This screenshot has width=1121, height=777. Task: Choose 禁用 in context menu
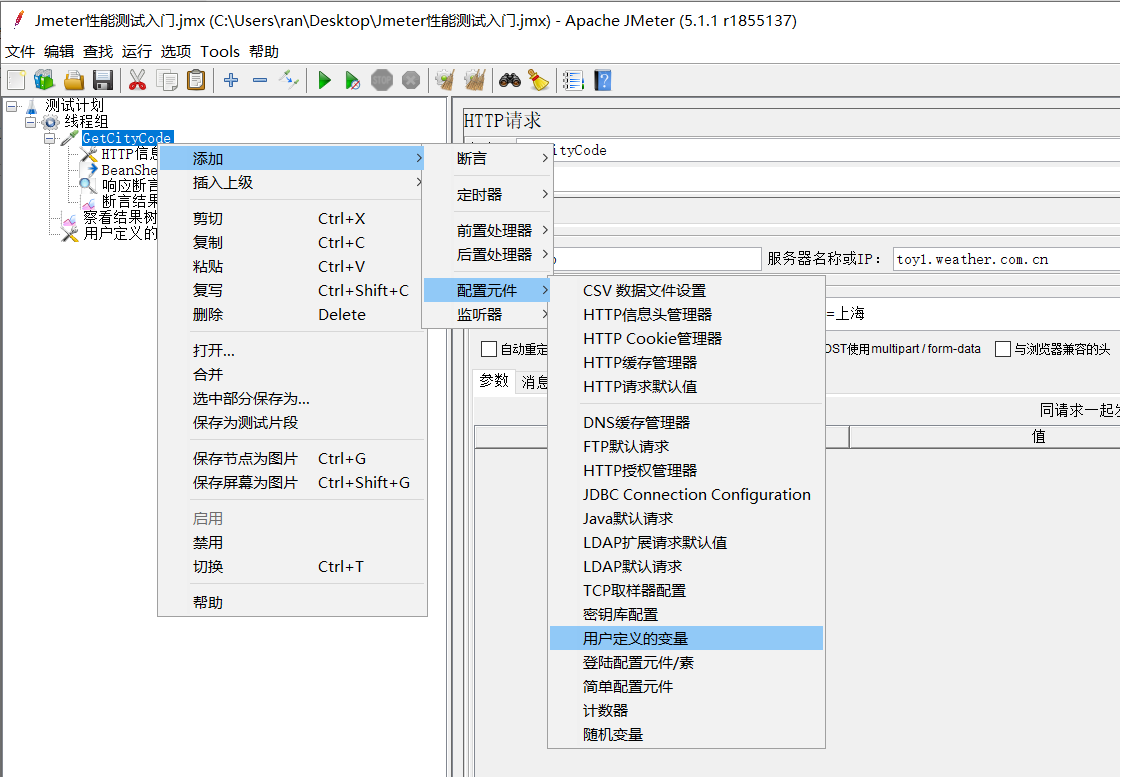point(292,543)
